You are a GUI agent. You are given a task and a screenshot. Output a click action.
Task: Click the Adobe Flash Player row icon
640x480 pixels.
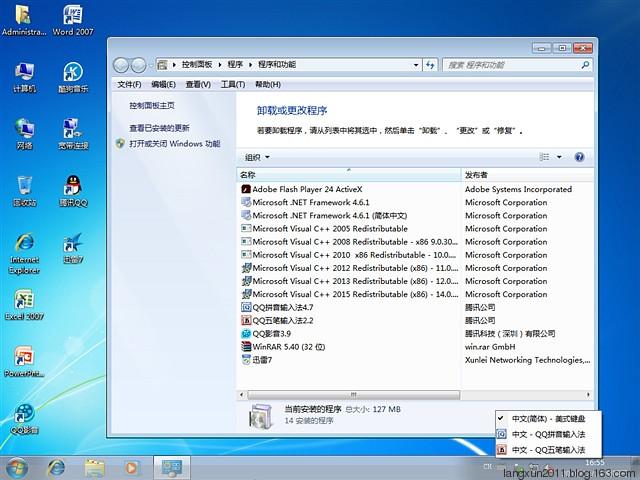pyautogui.click(x=246, y=189)
